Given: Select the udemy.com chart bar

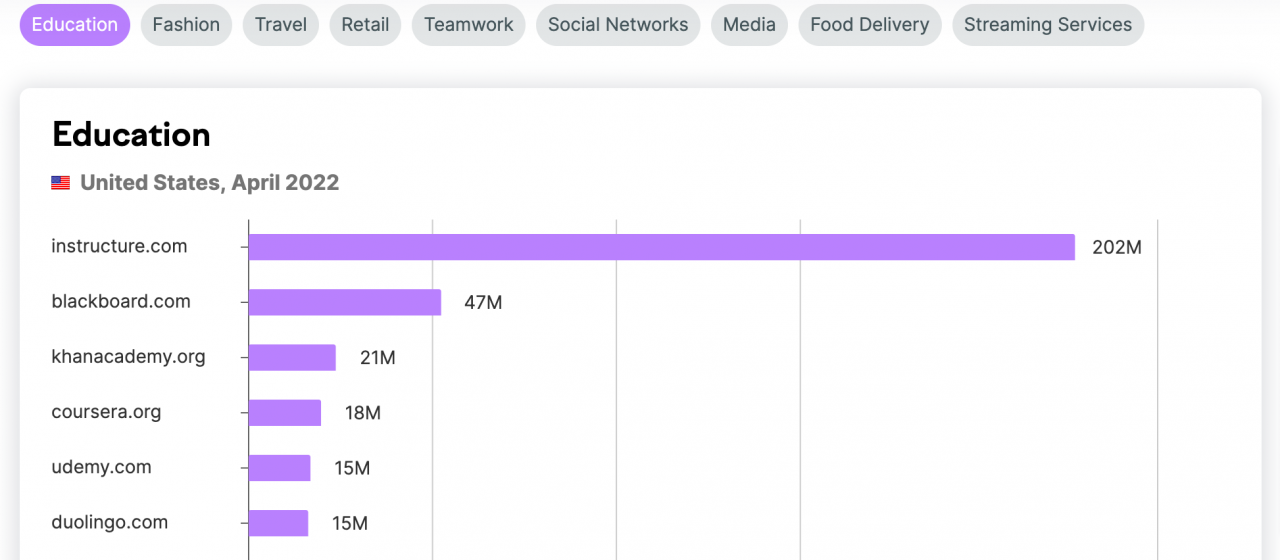Looking at the screenshot, I should [x=280, y=467].
